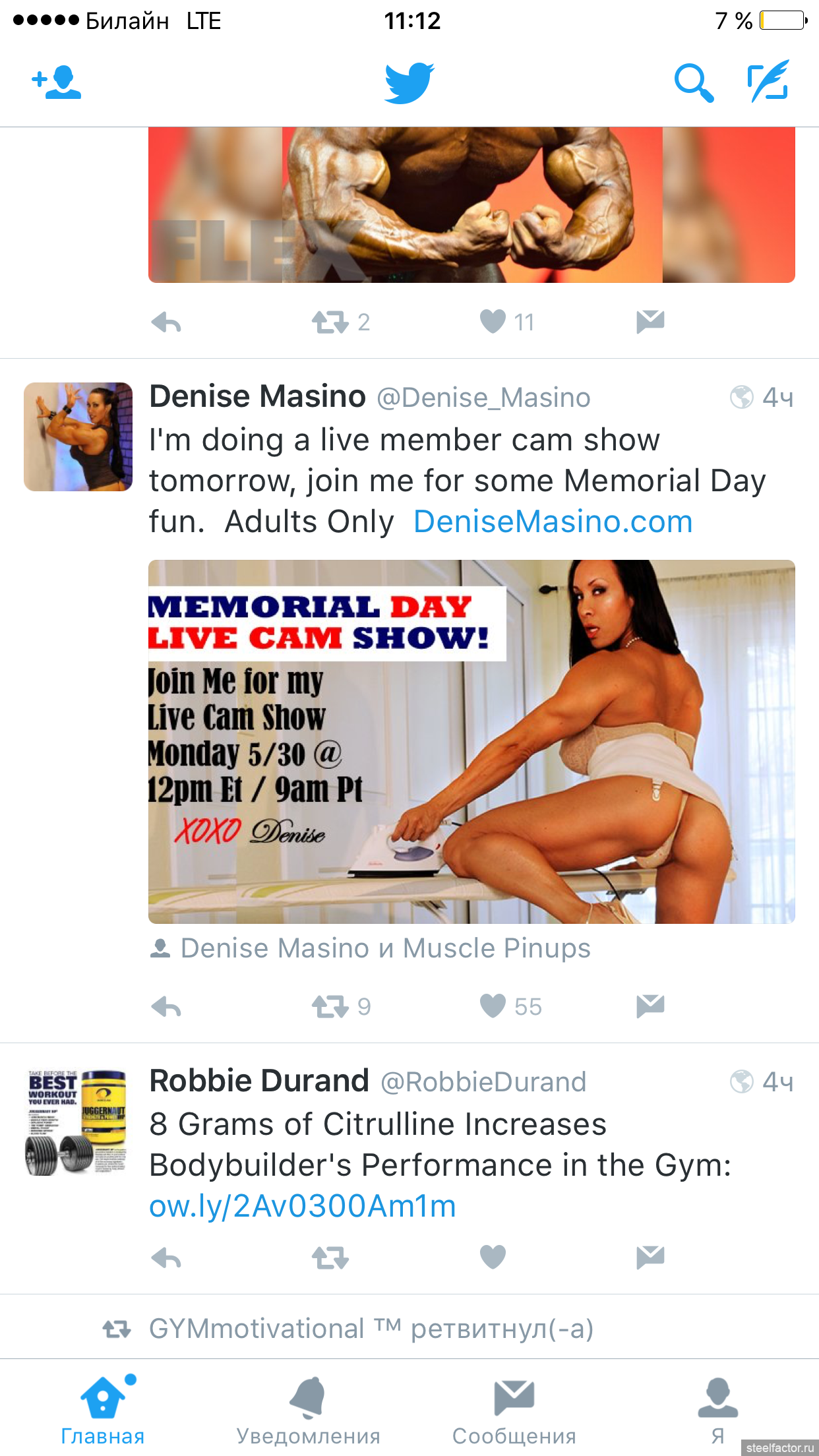Follow the ow.ly/2Av0300Am1m link
819x1456 pixels.
(x=303, y=1206)
